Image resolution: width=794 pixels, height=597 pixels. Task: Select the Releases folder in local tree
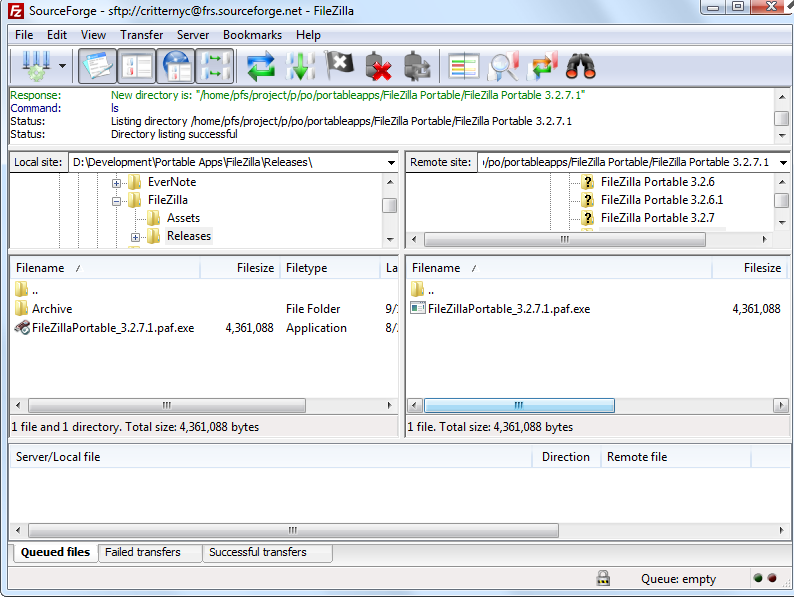[189, 236]
